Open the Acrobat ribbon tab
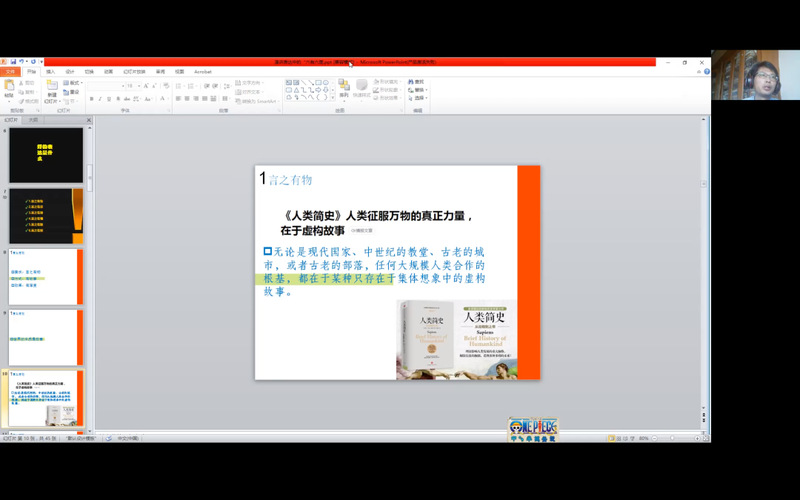The width and height of the screenshot is (800, 500). pyautogui.click(x=203, y=72)
